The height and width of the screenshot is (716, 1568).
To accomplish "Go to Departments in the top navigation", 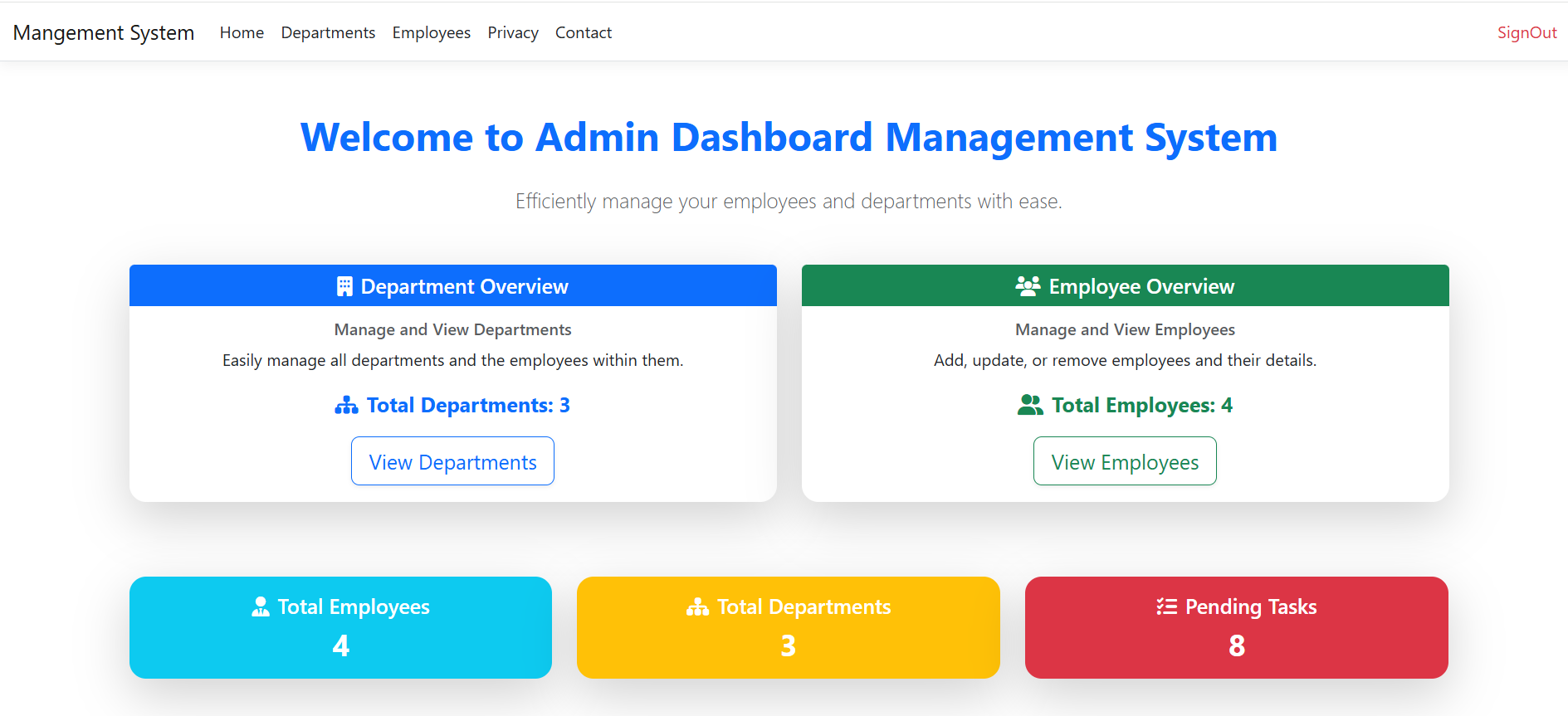I will tap(328, 32).
